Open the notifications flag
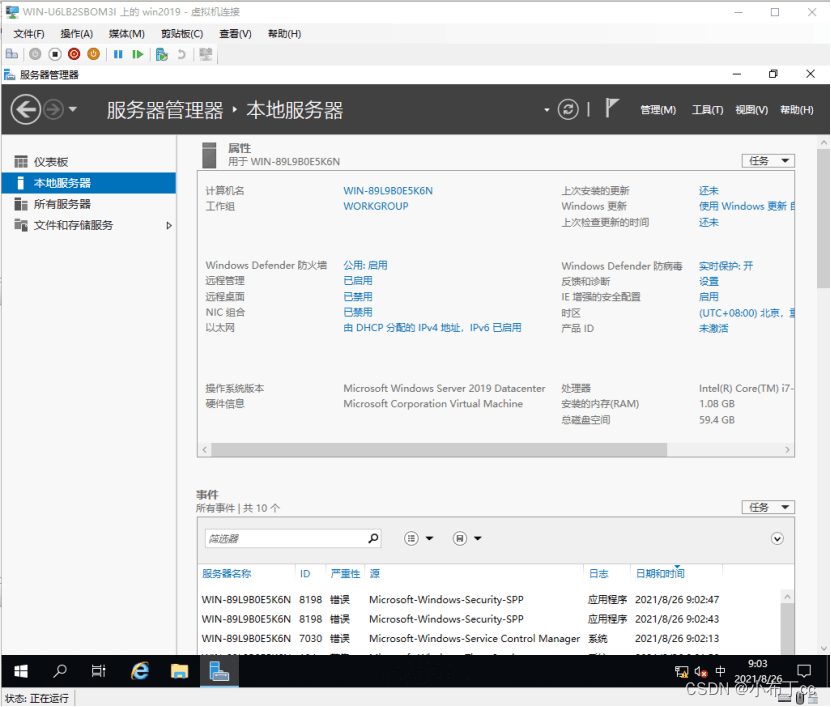 tap(612, 108)
